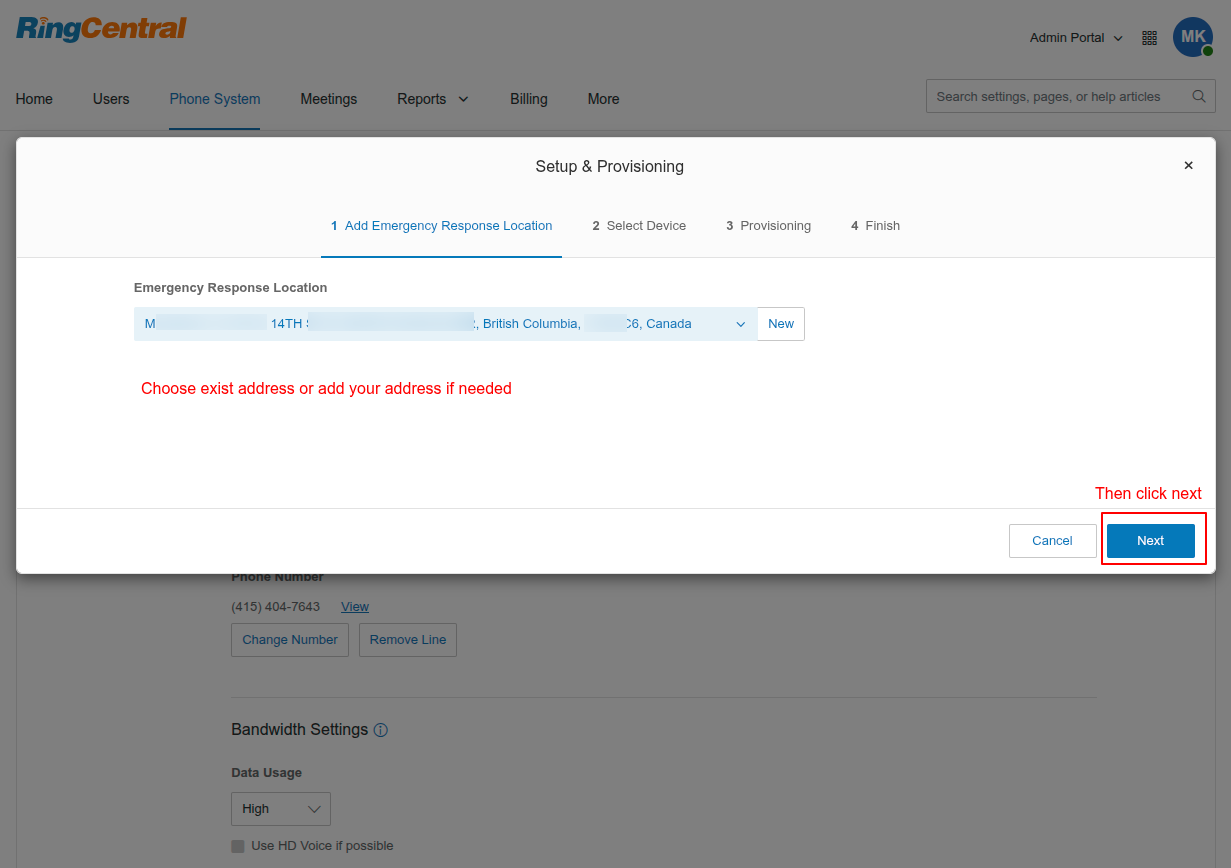1231x868 pixels.
Task: Open the Billing menu item
Action: coord(528,99)
